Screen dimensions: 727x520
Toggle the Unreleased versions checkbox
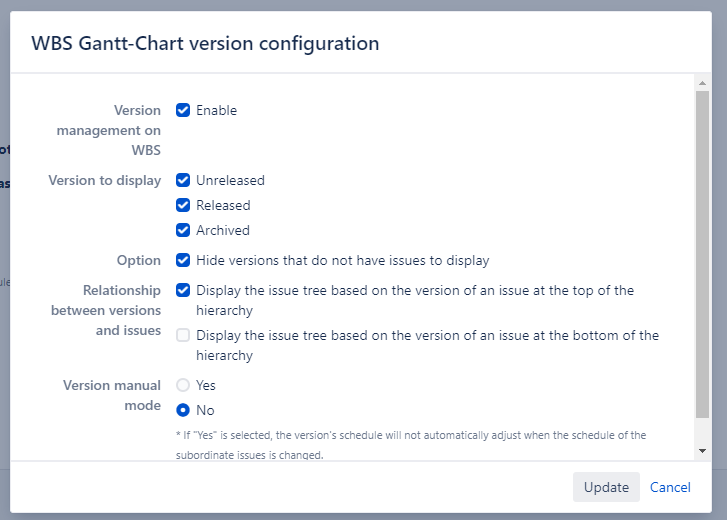coord(183,180)
